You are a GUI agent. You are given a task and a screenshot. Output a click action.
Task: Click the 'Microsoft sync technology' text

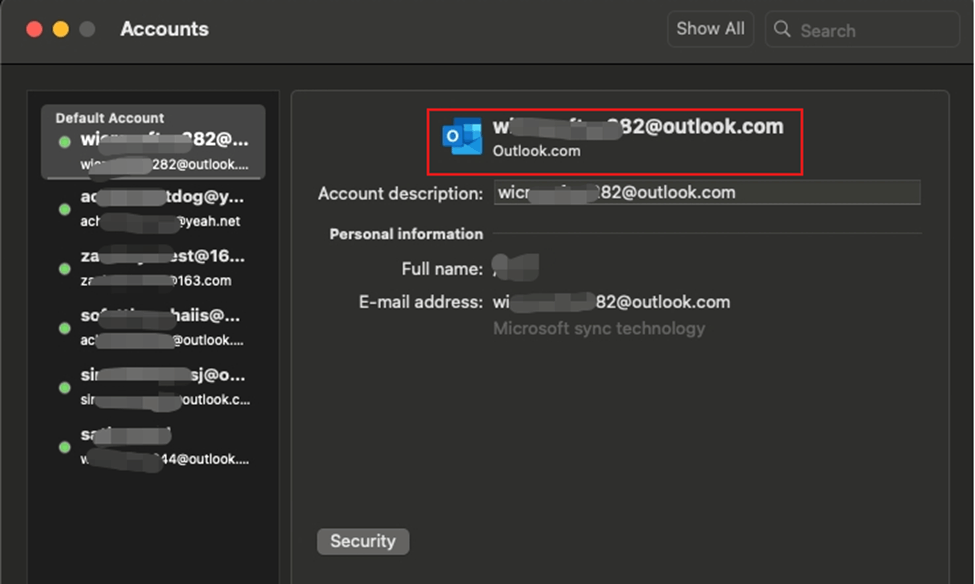[599, 328]
